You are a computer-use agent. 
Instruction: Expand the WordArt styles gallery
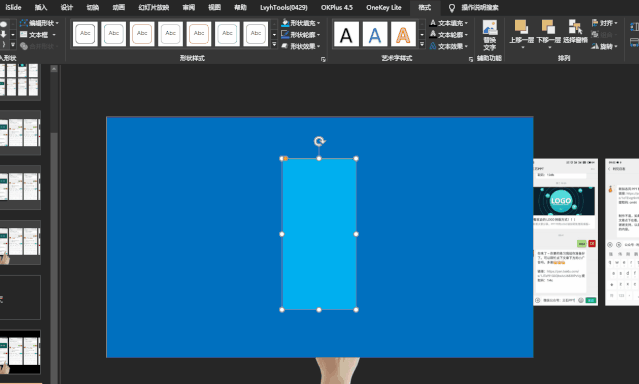point(422,44)
